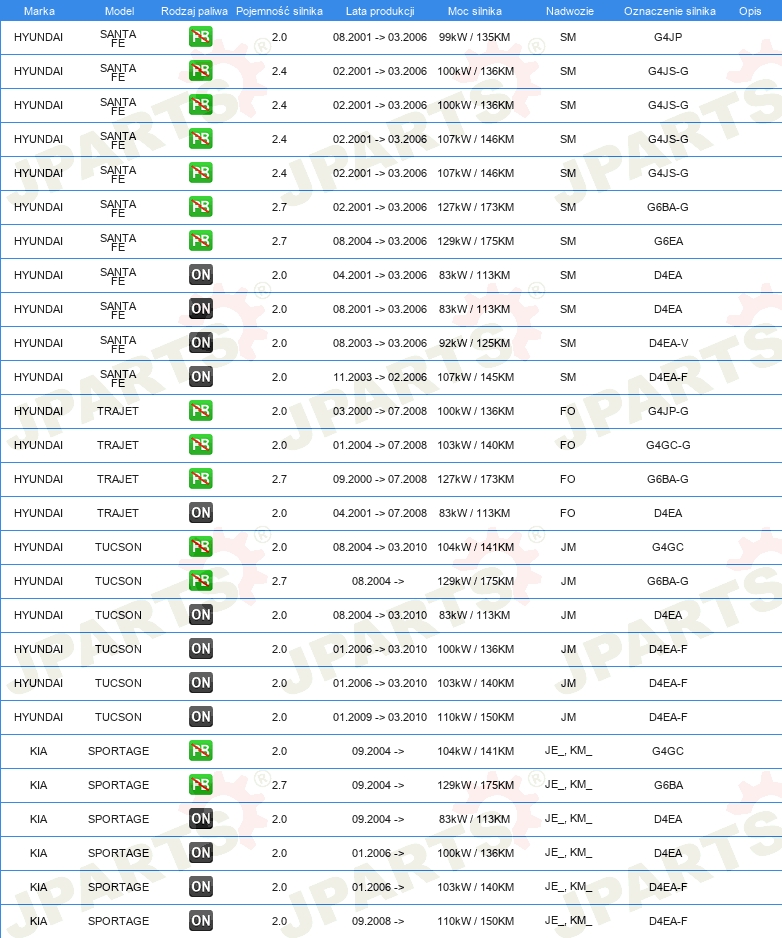
Task: Click petrol icon in Trajet 2.7 G6BA-G row
Action: (x=200, y=479)
